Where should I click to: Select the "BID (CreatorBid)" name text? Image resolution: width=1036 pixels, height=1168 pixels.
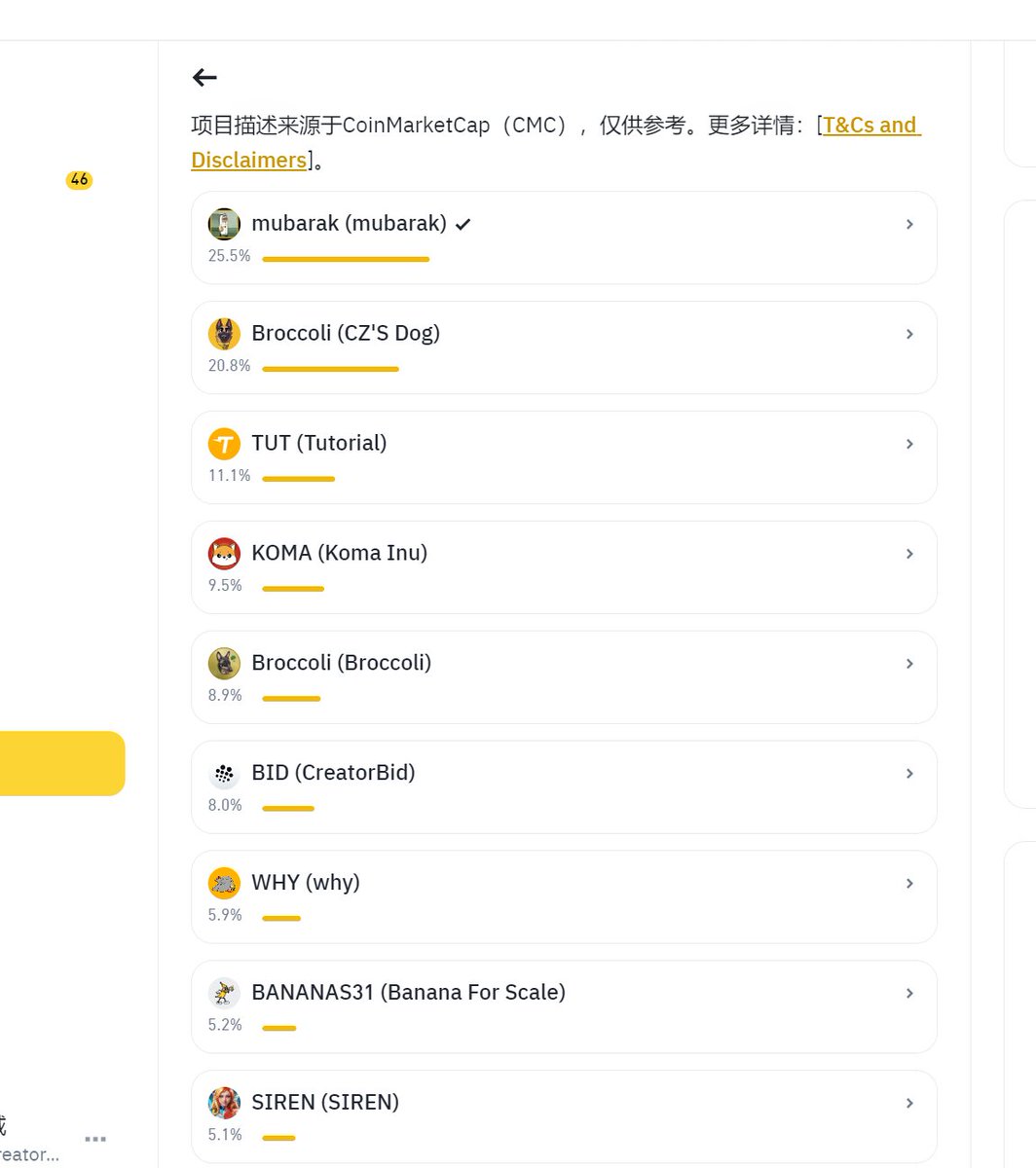pyautogui.click(x=333, y=774)
